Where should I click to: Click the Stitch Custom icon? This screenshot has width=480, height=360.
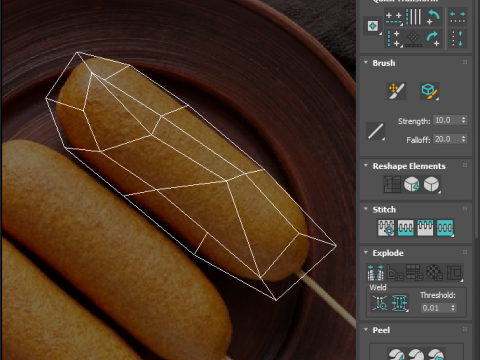tap(445, 228)
